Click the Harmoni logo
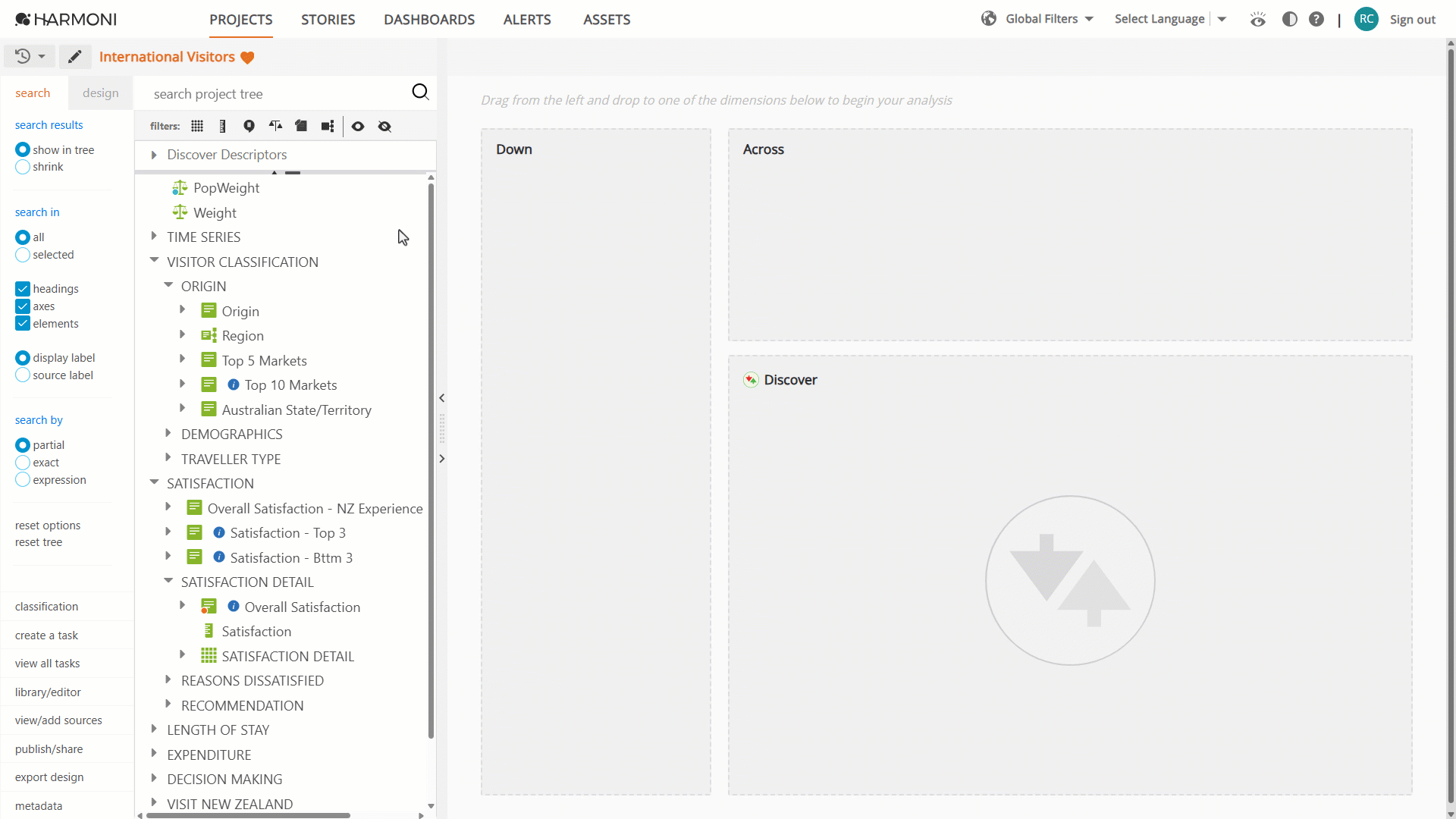Image resolution: width=1456 pixels, height=819 pixels. point(66,19)
